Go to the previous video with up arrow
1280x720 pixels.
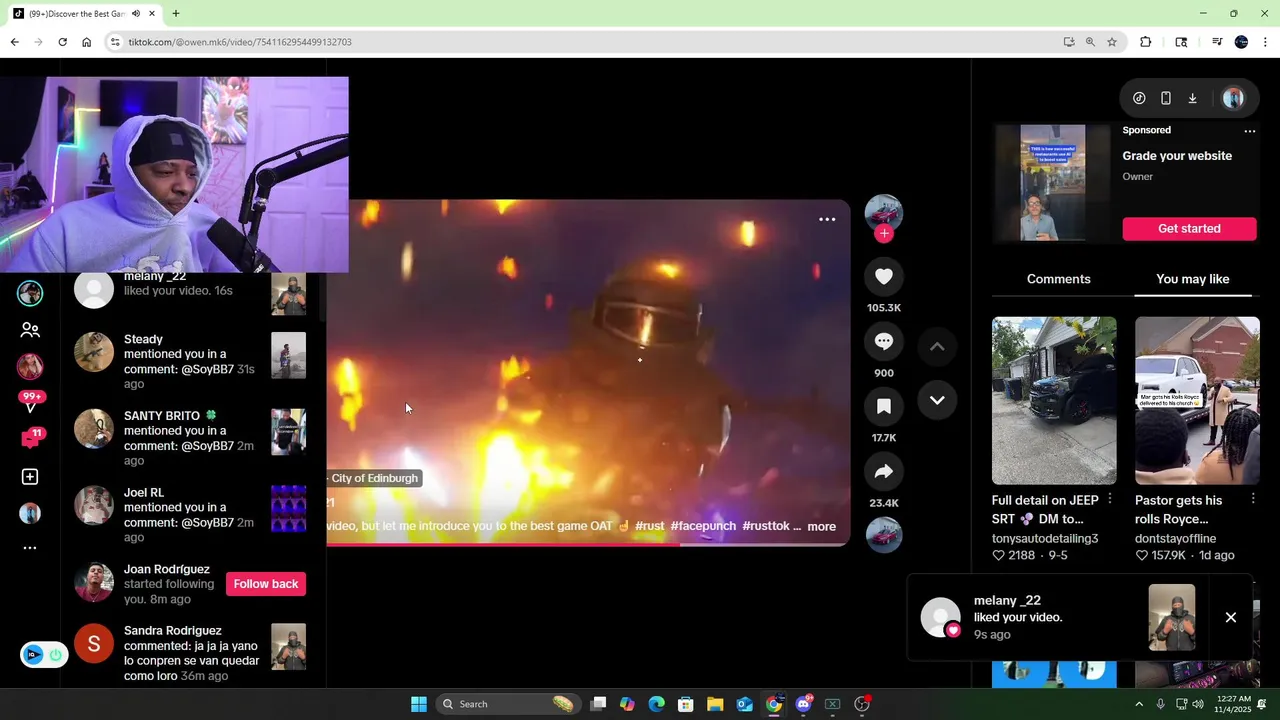pyautogui.click(x=937, y=347)
